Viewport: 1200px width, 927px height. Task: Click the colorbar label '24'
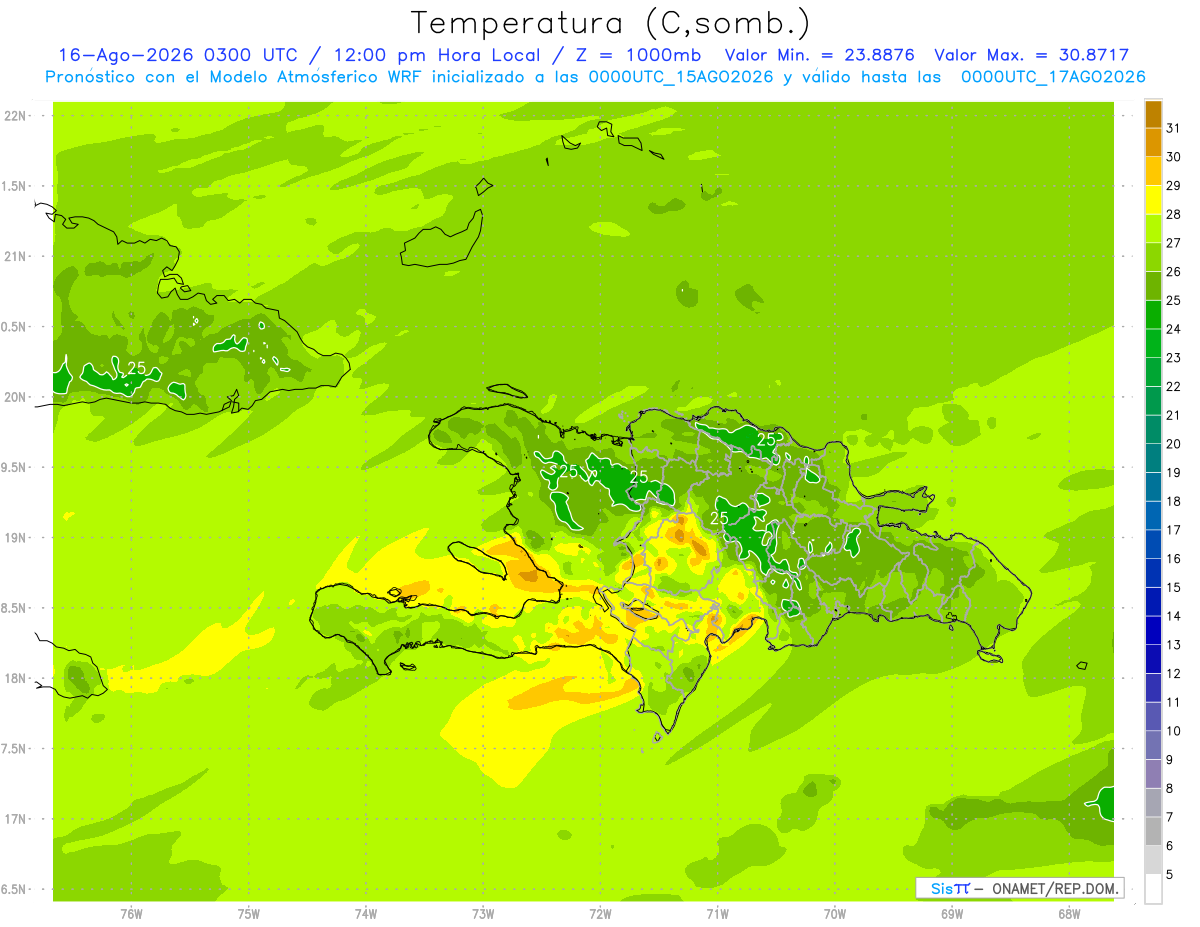click(1174, 329)
